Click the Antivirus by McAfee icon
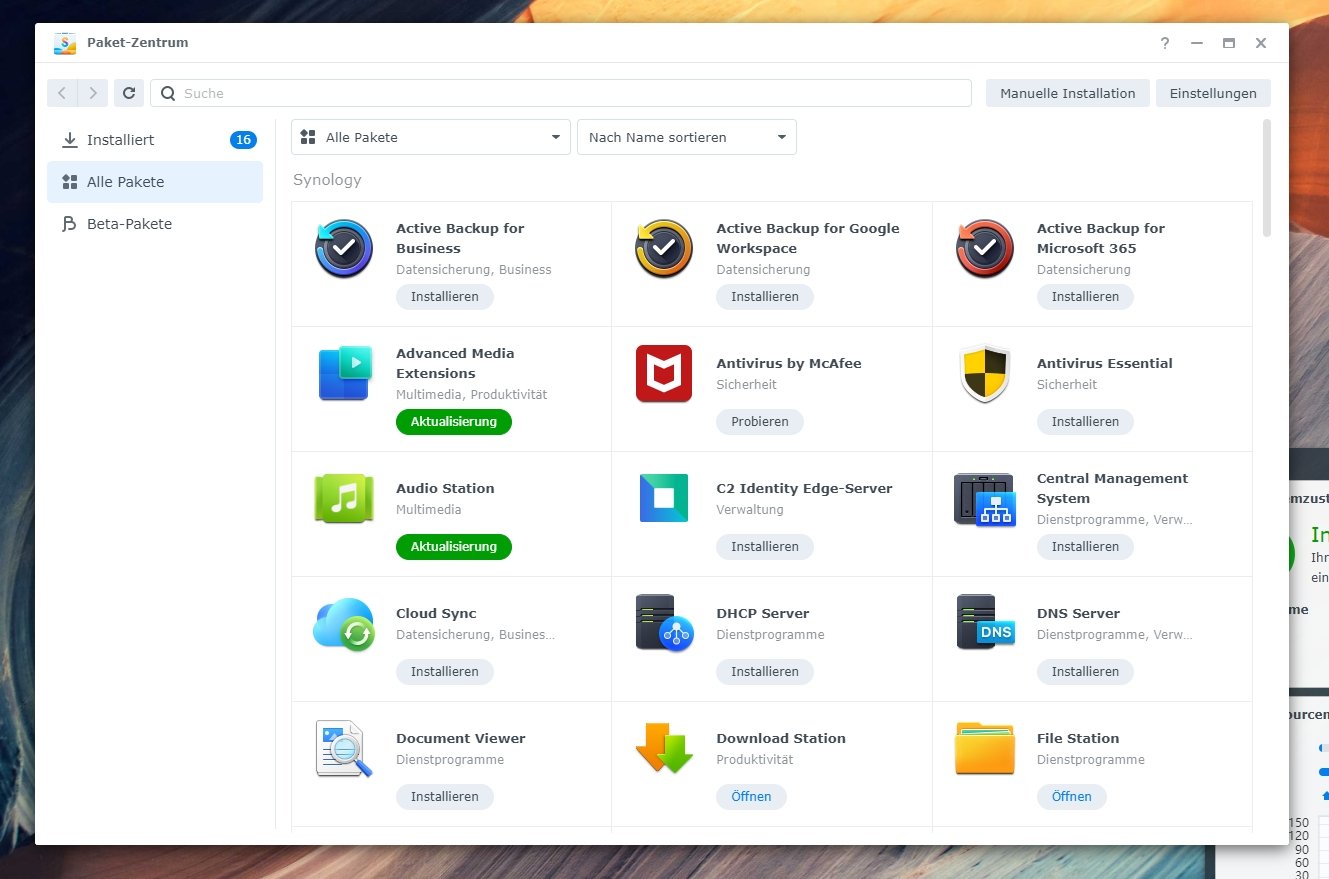This screenshot has height=879, width=1329. coord(663,373)
